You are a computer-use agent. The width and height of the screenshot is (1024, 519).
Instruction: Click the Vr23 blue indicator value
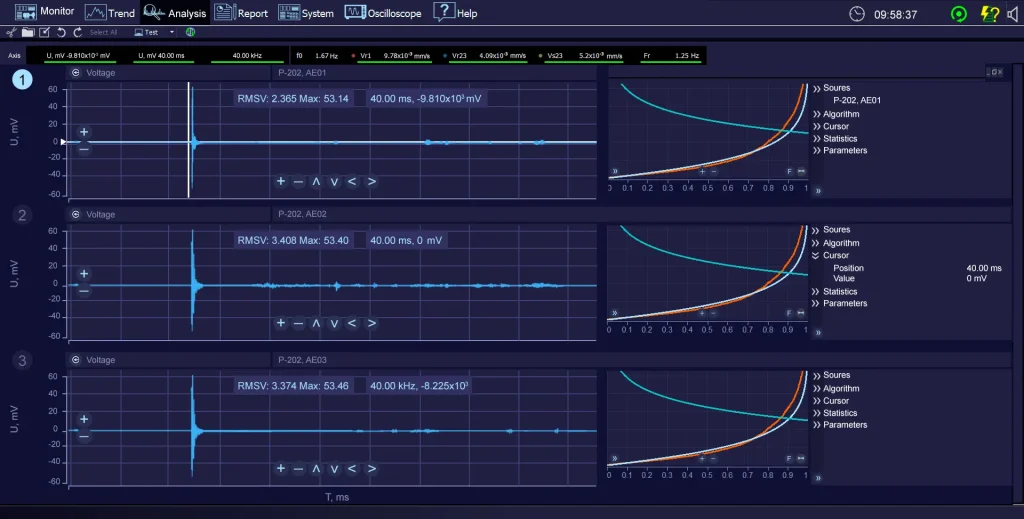502,56
